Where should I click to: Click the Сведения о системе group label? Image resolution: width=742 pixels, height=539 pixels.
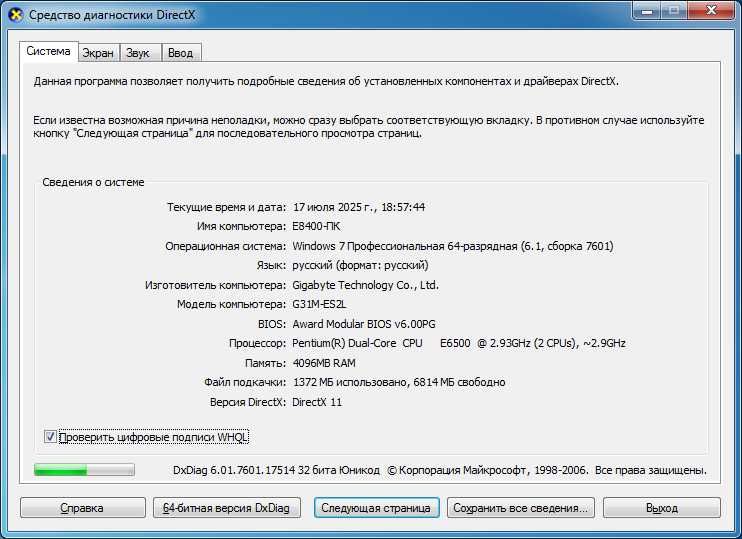pyautogui.click(x=93, y=182)
